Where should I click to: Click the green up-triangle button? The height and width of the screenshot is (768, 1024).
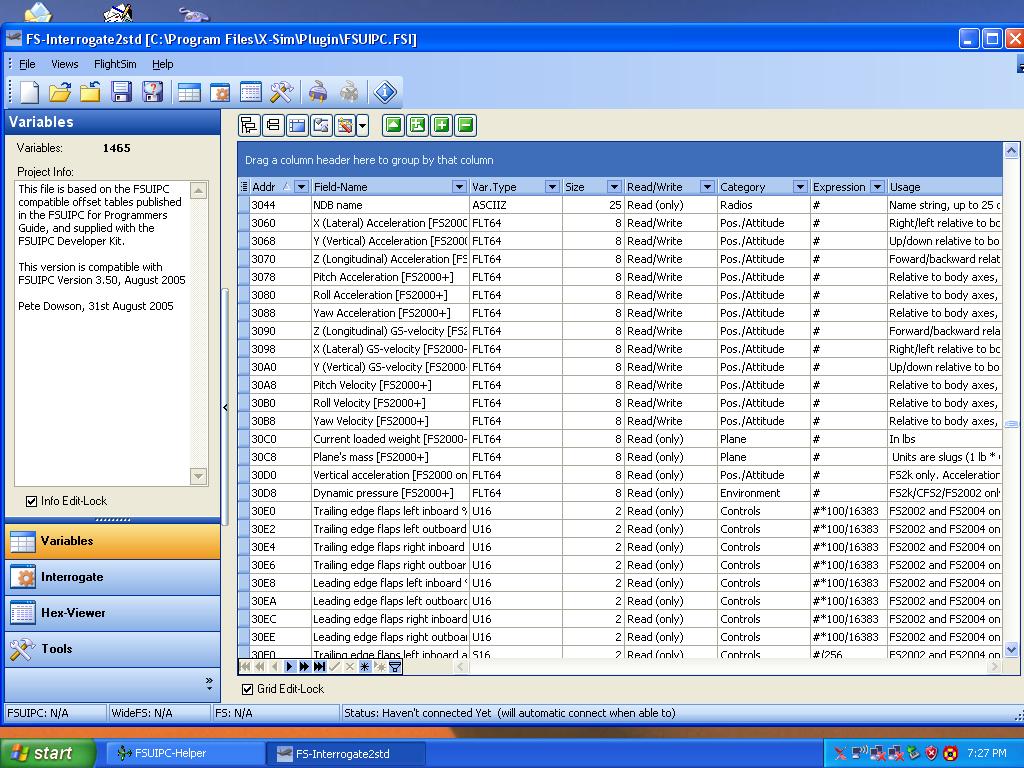(393, 125)
